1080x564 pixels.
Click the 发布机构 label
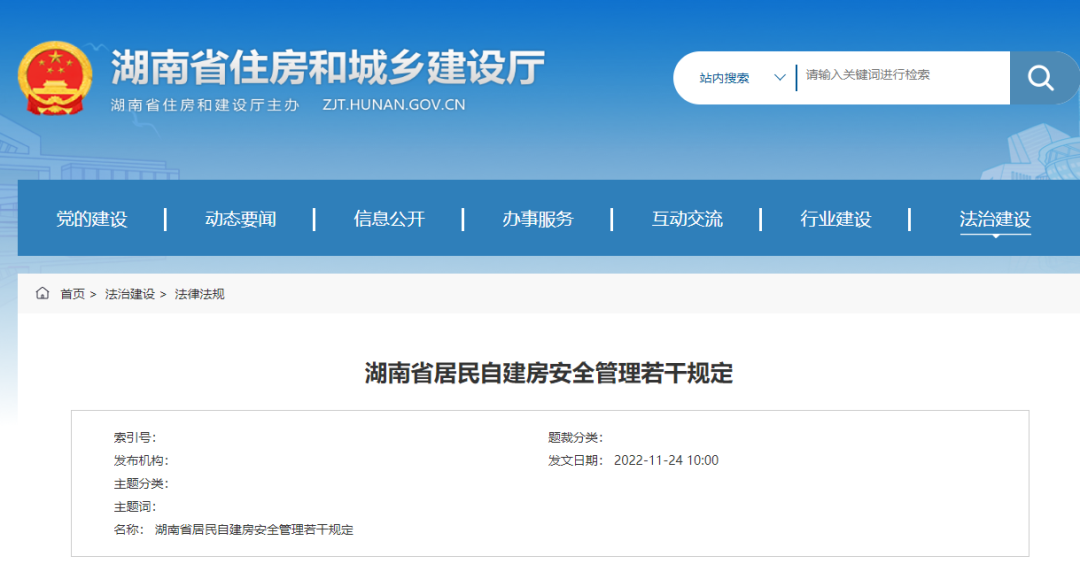[141, 461]
